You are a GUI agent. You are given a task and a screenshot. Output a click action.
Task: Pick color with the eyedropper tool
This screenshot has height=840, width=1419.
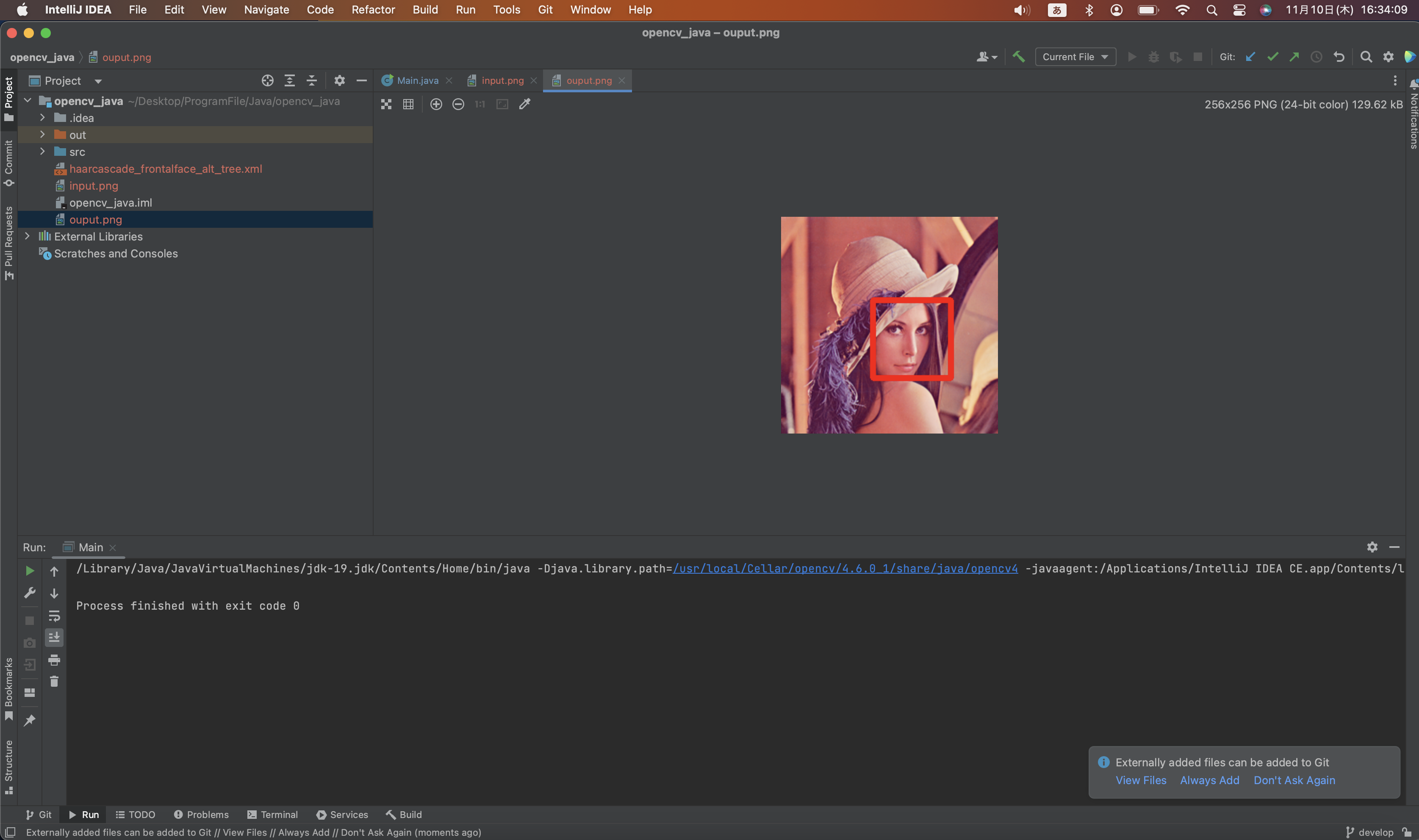click(525, 104)
